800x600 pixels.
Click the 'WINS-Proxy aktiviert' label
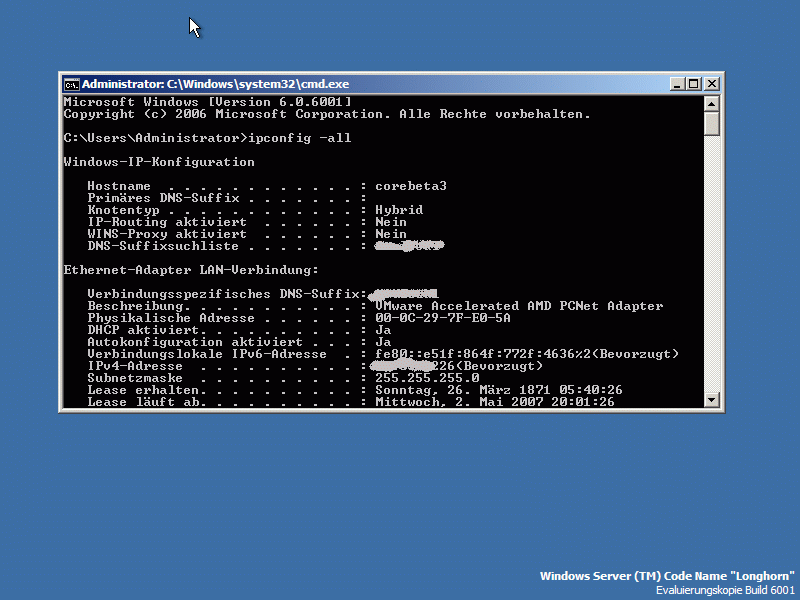[x=167, y=234]
